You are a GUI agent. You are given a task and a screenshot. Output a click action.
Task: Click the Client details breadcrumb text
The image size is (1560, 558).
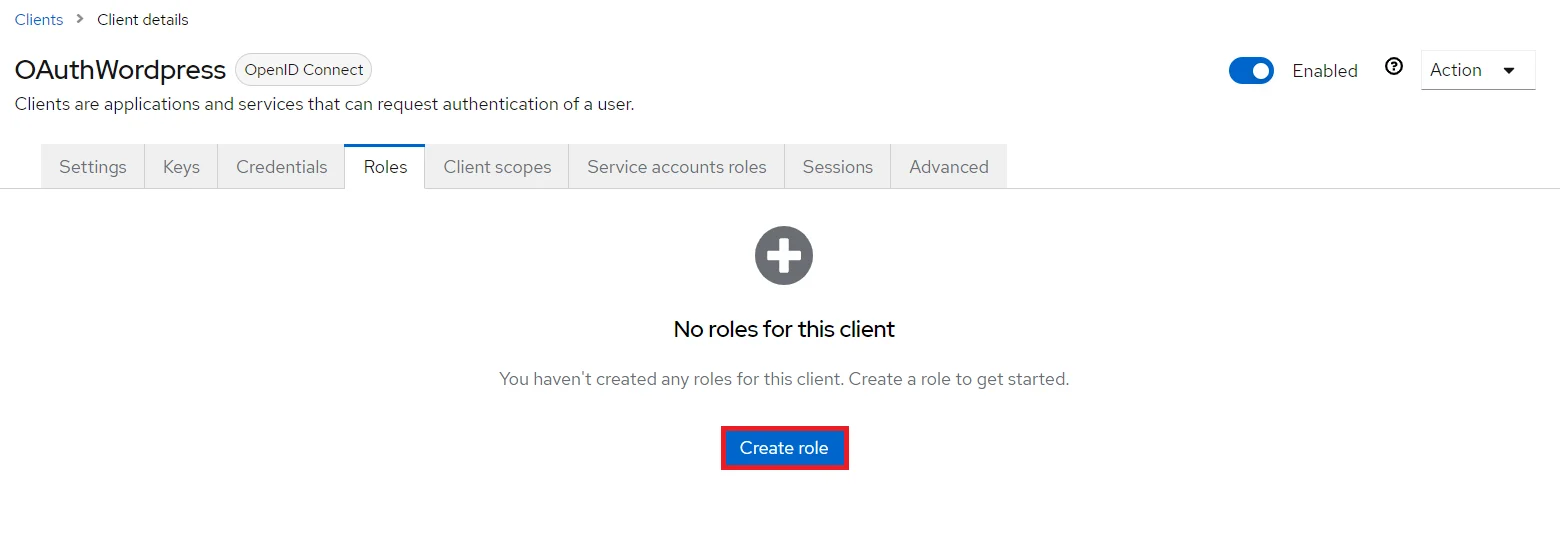[x=143, y=20]
